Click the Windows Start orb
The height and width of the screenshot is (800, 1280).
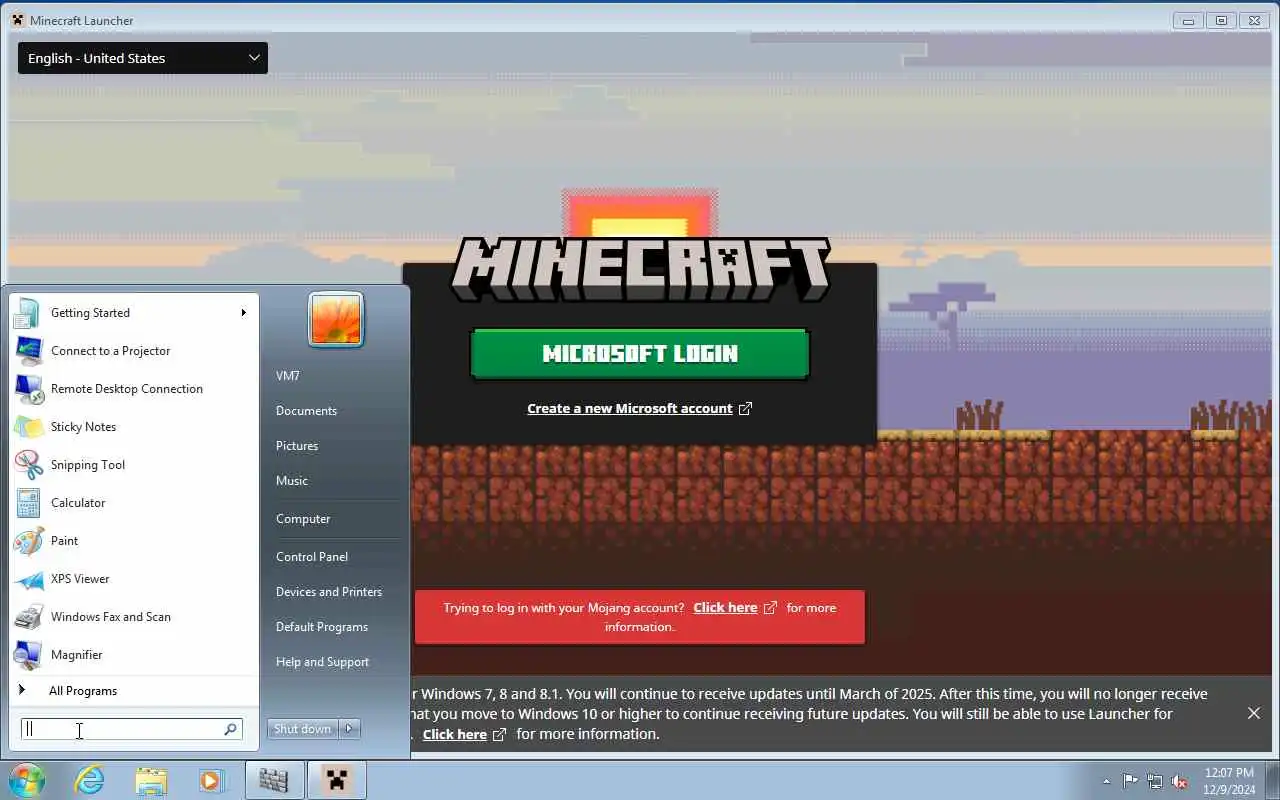pyautogui.click(x=27, y=780)
